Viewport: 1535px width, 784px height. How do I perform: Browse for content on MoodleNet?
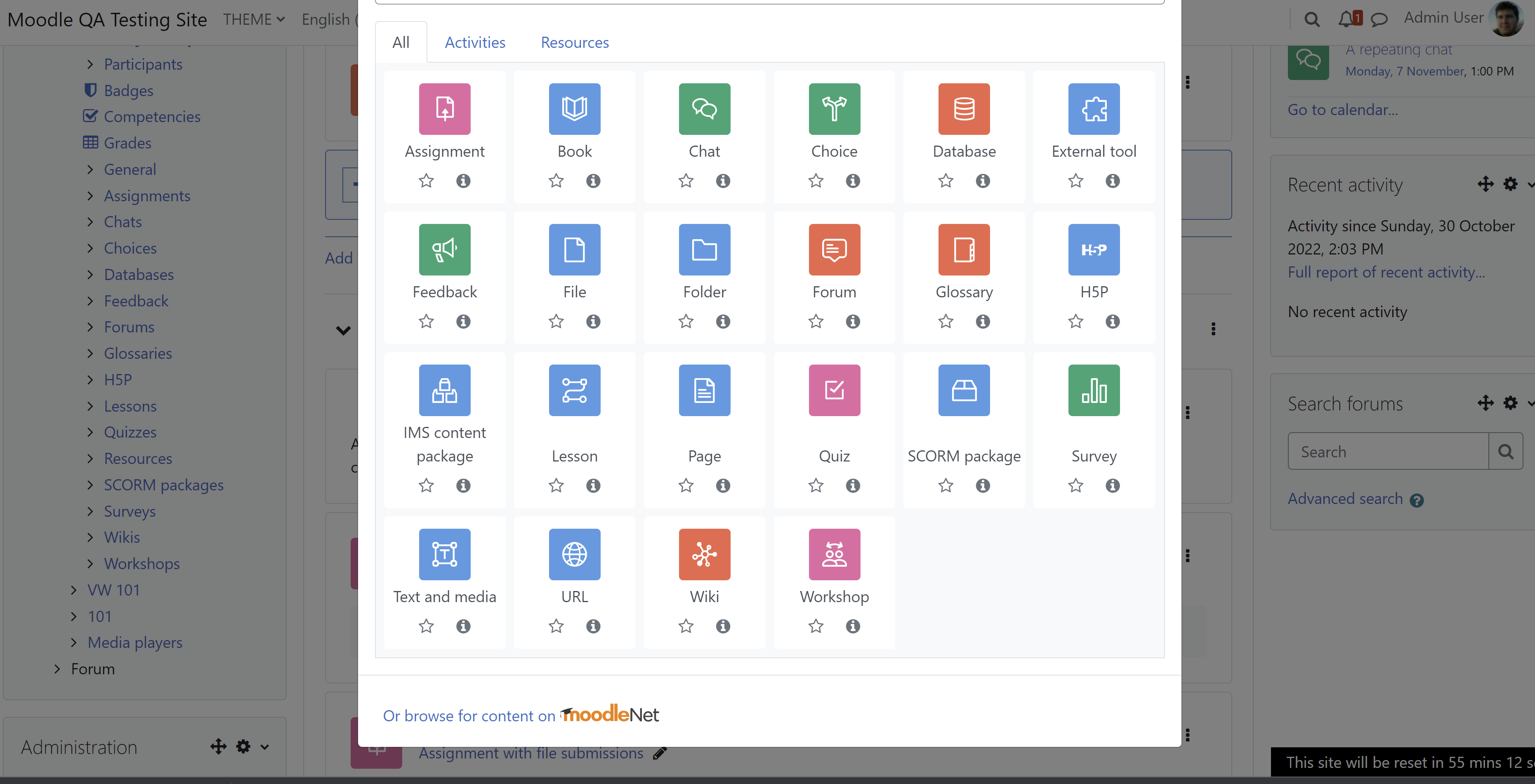click(x=521, y=714)
